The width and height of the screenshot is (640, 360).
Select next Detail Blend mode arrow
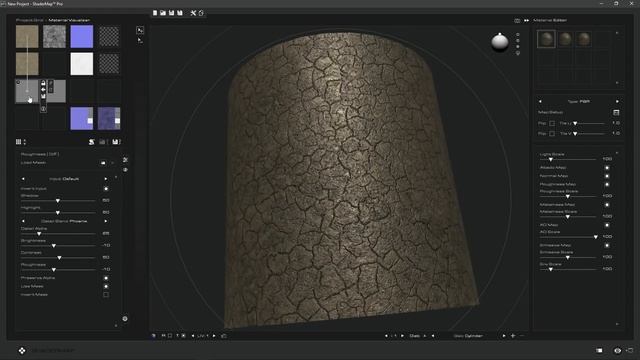(x=106, y=221)
